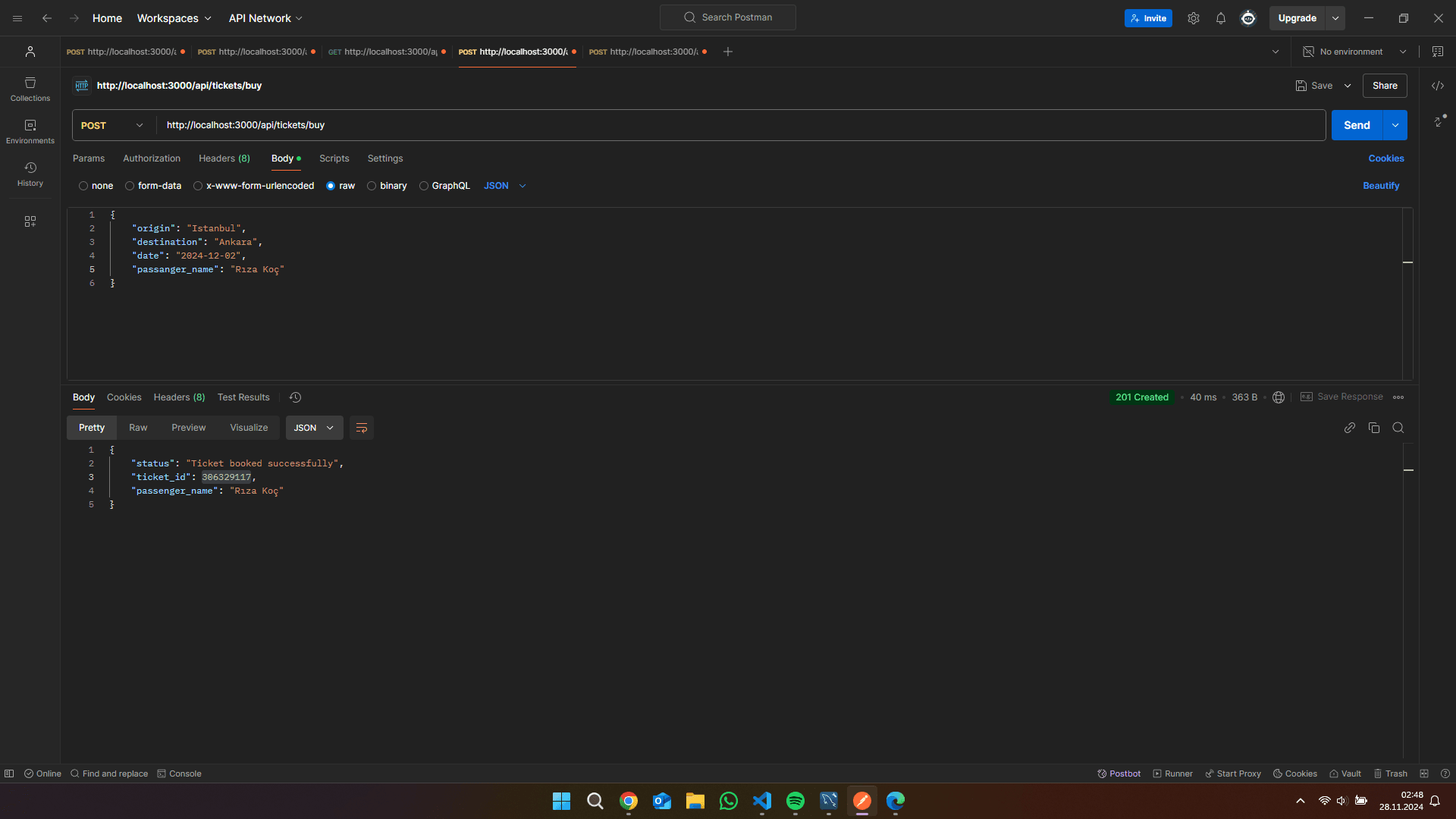Click the code snippet icon

point(1437,86)
